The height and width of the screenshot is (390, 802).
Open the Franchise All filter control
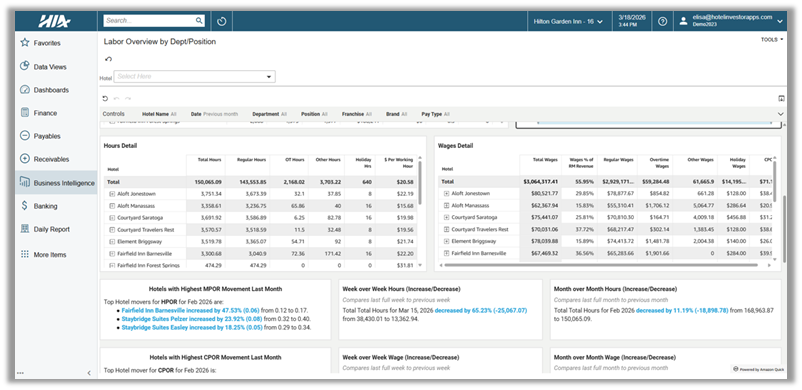click(357, 114)
